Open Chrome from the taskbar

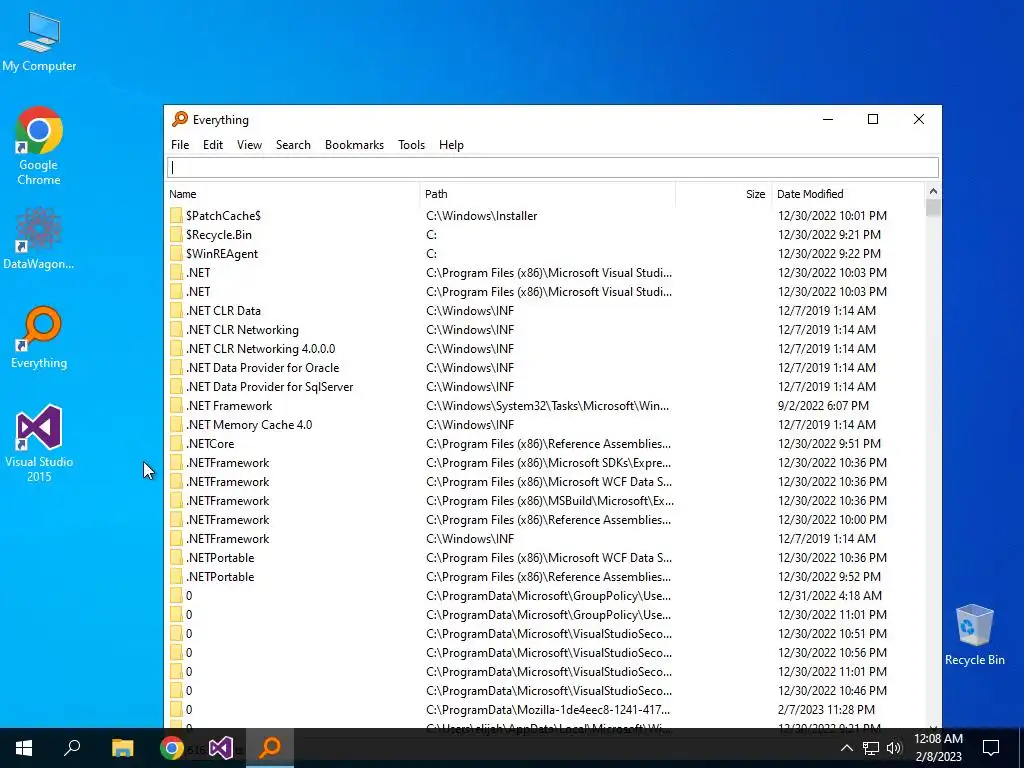point(172,748)
